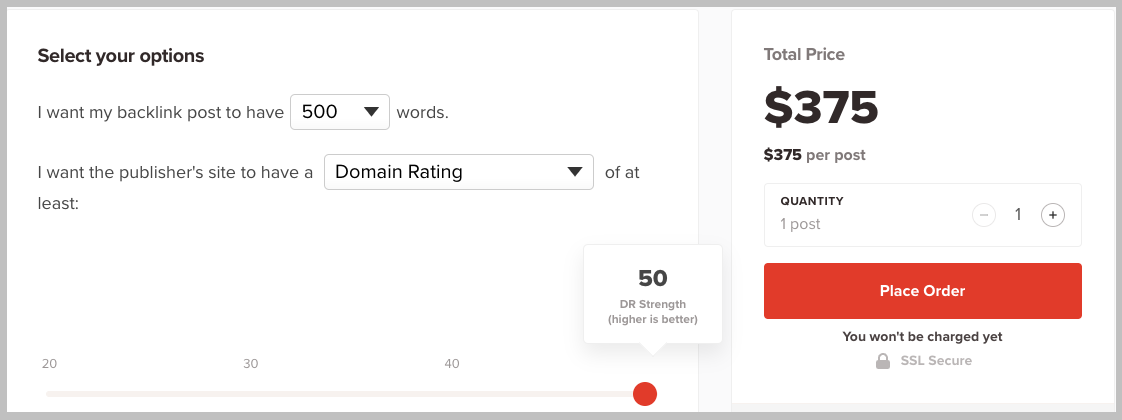Click the QUANTITY label in the order box
1122x420 pixels.
tap(811, 201)
